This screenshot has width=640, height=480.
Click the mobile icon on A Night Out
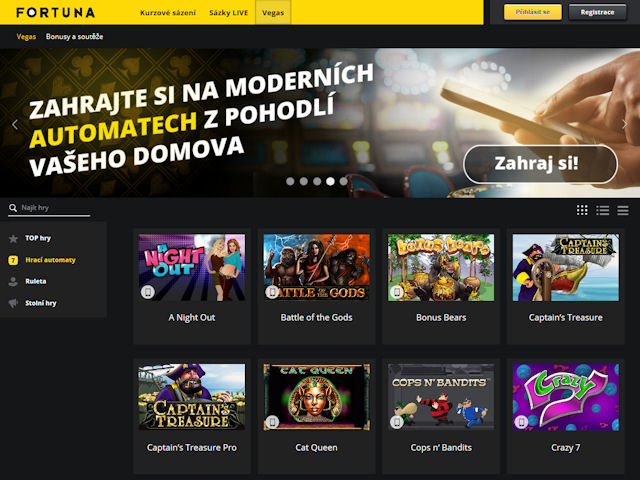tap(148, 292)
